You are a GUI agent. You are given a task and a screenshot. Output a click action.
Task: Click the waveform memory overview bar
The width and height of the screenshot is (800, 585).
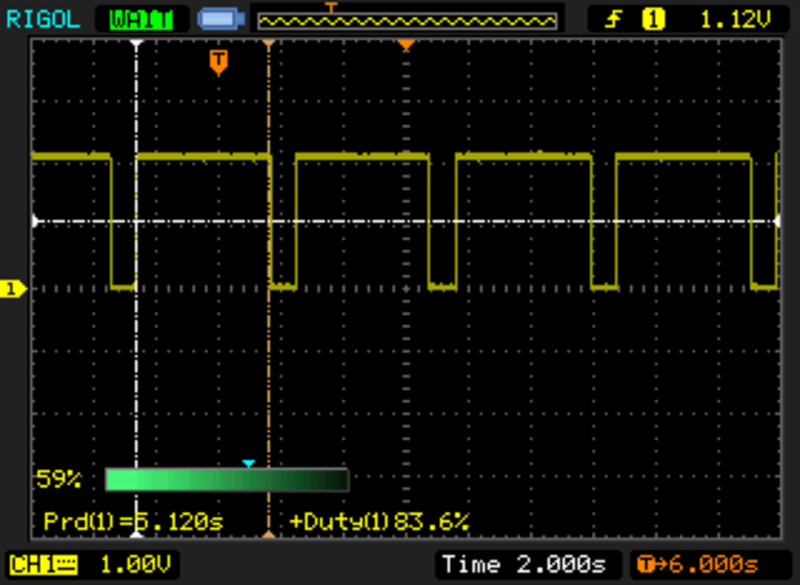pos(406,20)
